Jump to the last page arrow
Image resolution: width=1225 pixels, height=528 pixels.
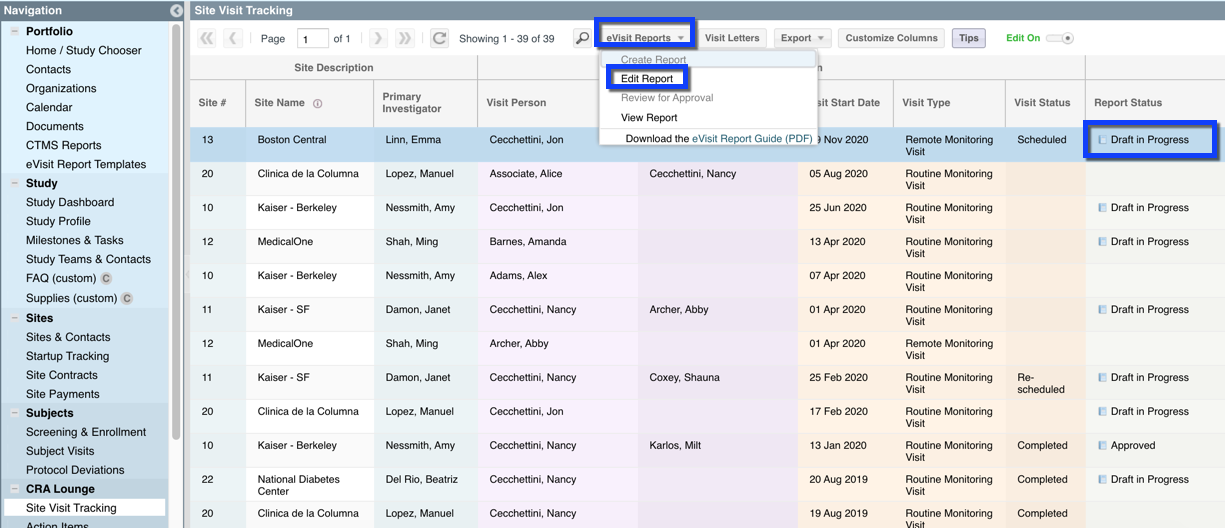pos(404,39)
